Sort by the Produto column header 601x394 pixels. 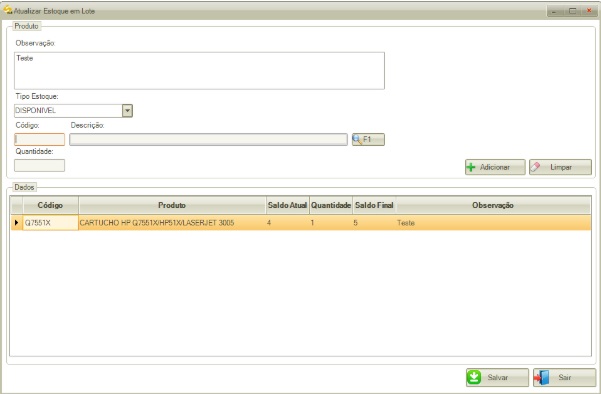pos(172,205)
